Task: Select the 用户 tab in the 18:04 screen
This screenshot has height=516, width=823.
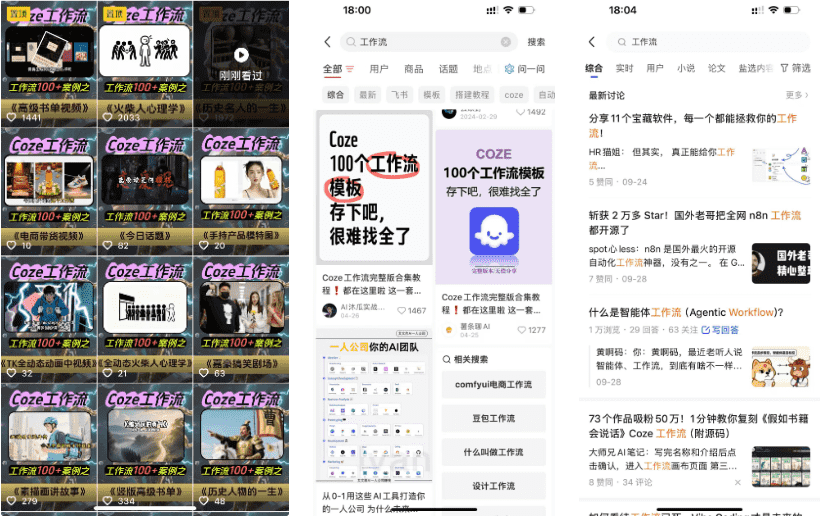Action: [655, 68]
